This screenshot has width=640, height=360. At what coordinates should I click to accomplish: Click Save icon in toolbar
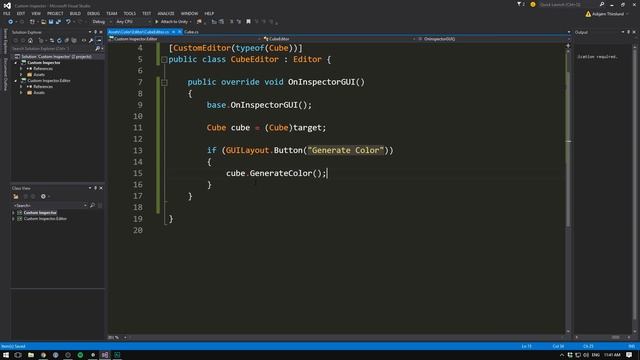[x=51, y=22]
